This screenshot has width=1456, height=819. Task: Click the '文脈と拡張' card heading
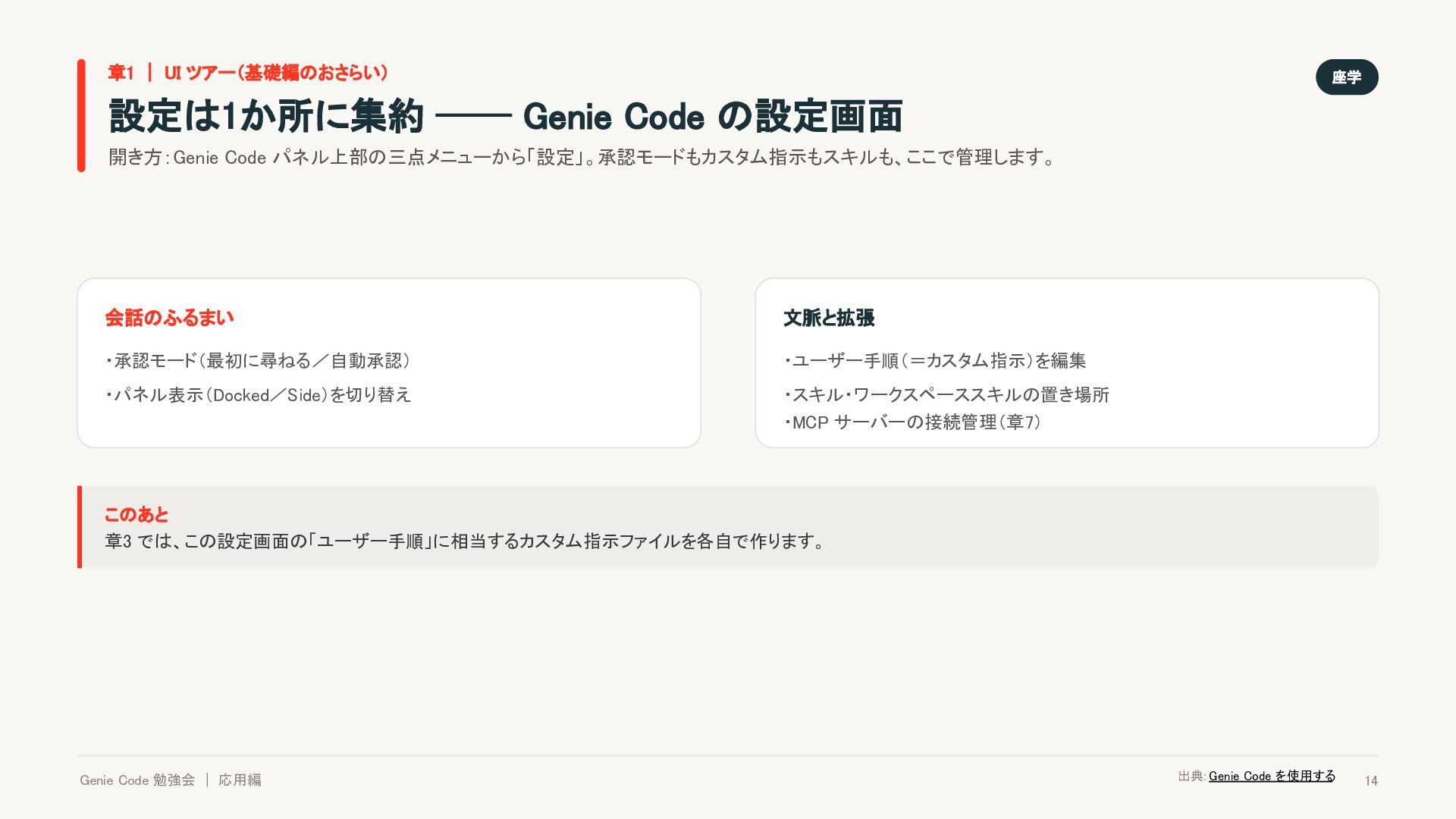point(829,318)
